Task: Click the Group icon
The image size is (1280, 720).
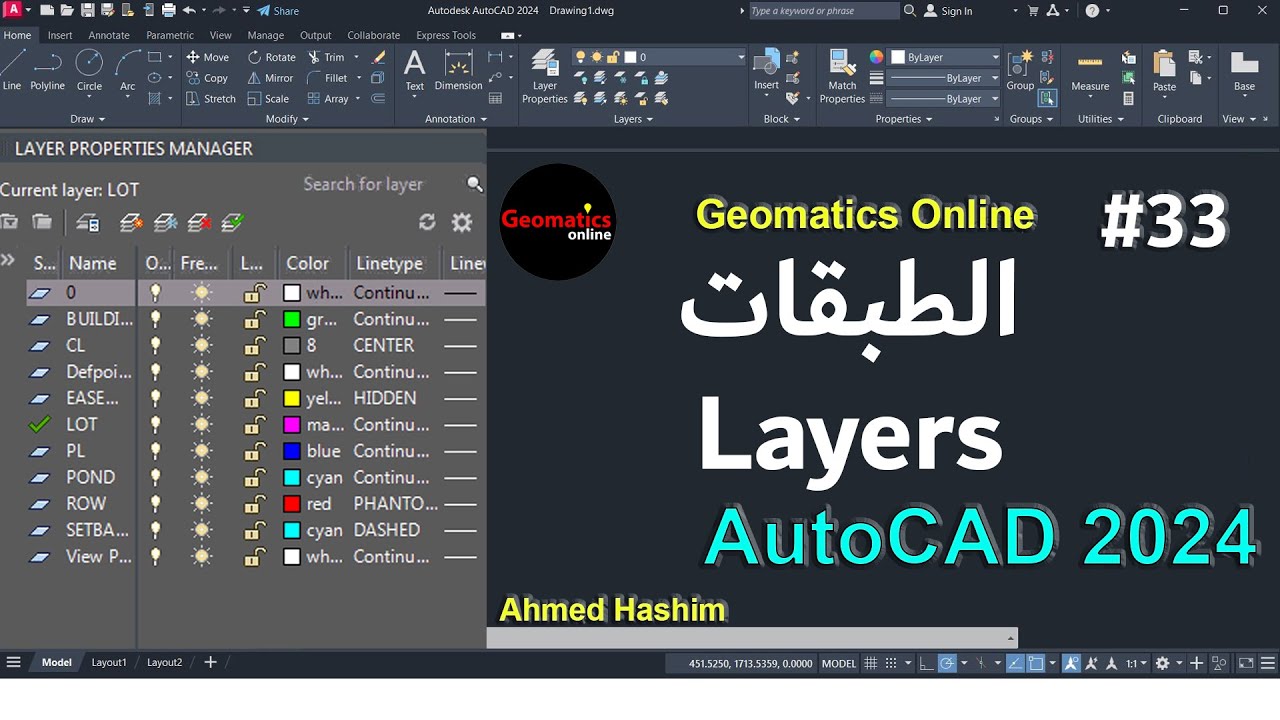Action: click(1020, 70)
